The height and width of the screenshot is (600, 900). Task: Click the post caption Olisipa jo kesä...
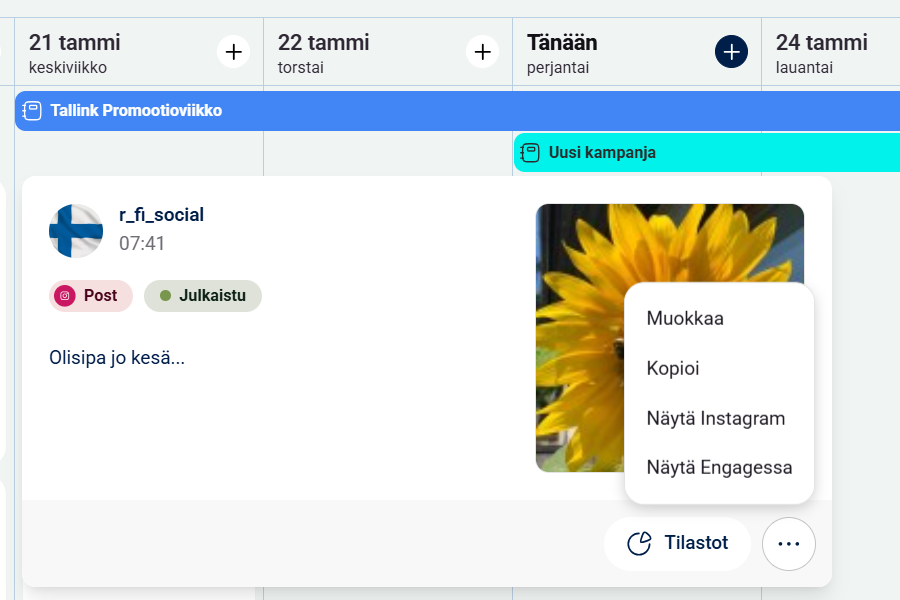point(117,358)
